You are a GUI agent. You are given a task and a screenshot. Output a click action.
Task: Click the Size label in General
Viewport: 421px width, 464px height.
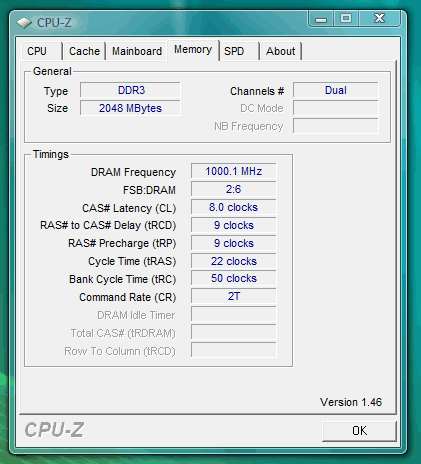(57, 109)
